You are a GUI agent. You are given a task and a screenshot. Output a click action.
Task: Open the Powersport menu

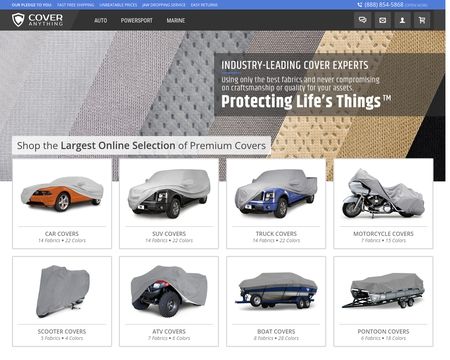click(x=136, y=21)
